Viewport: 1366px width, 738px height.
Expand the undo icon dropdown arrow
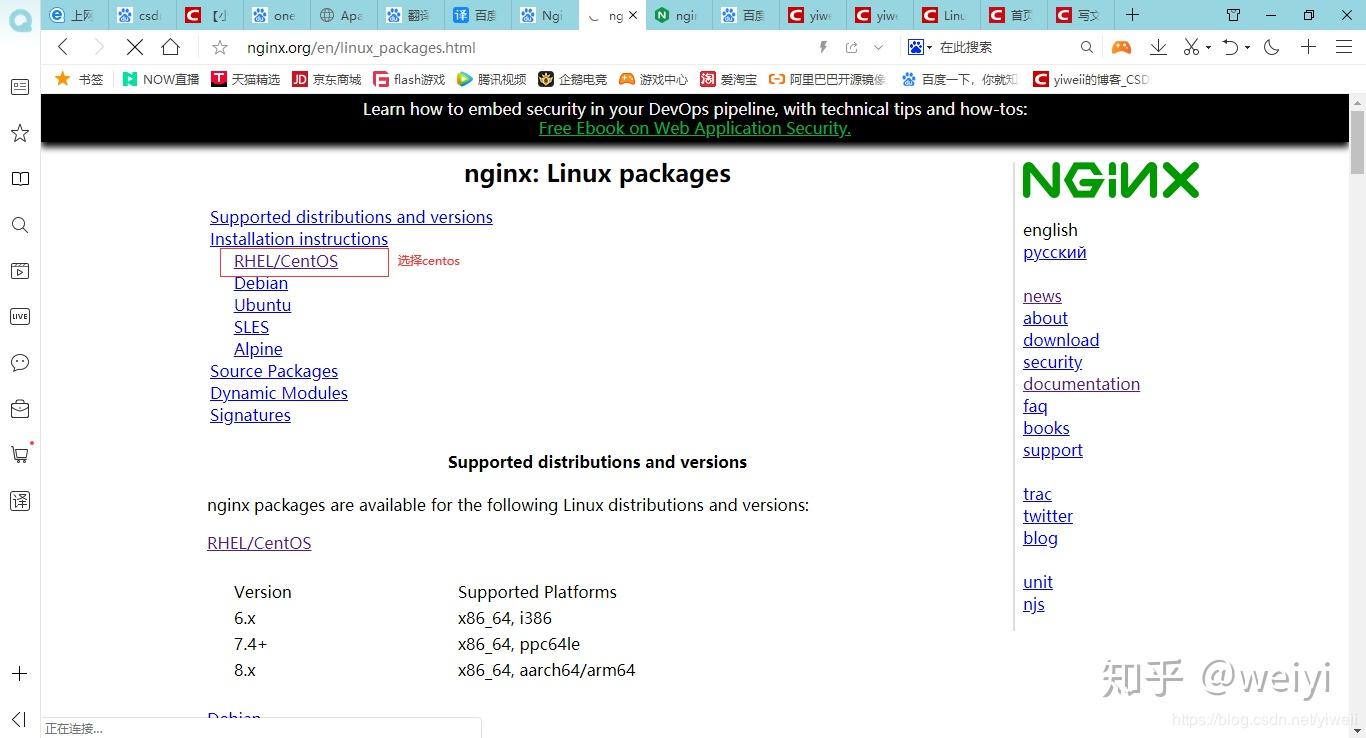(x=1248, y=47)
